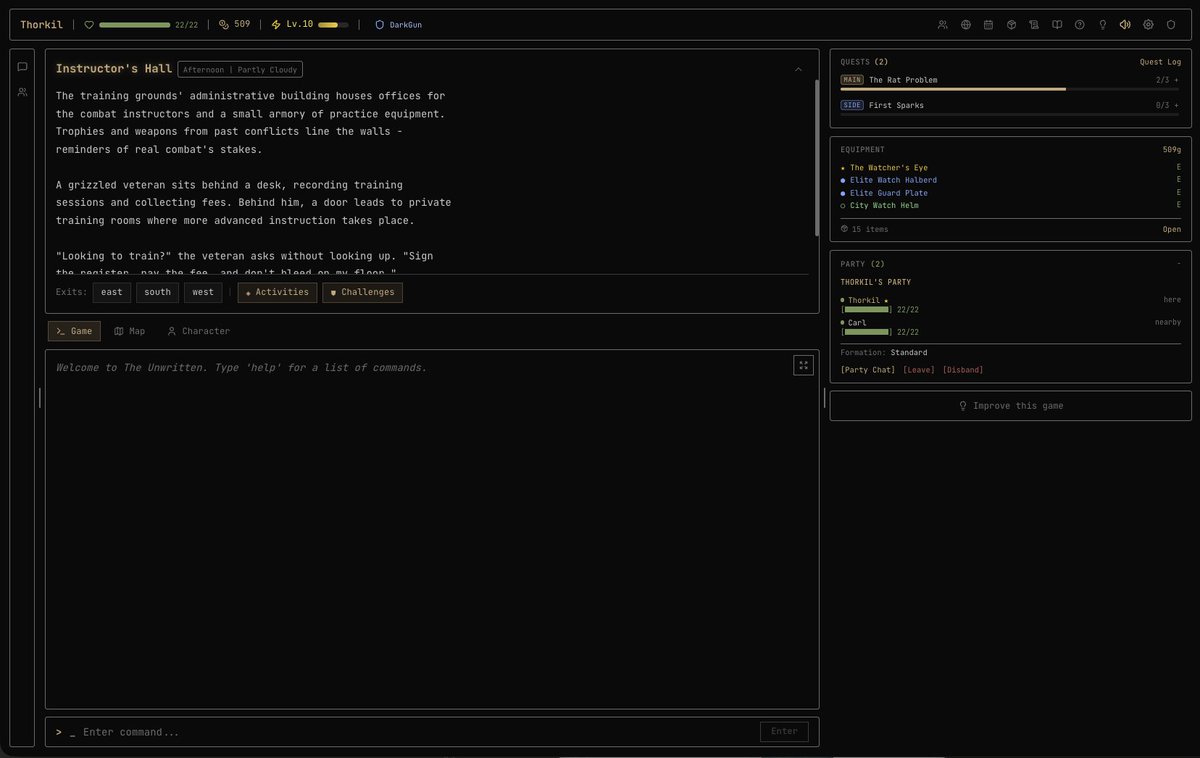Go to the east exit
Viewport: 1200px width, 758px height.
[x=112, y=292]
